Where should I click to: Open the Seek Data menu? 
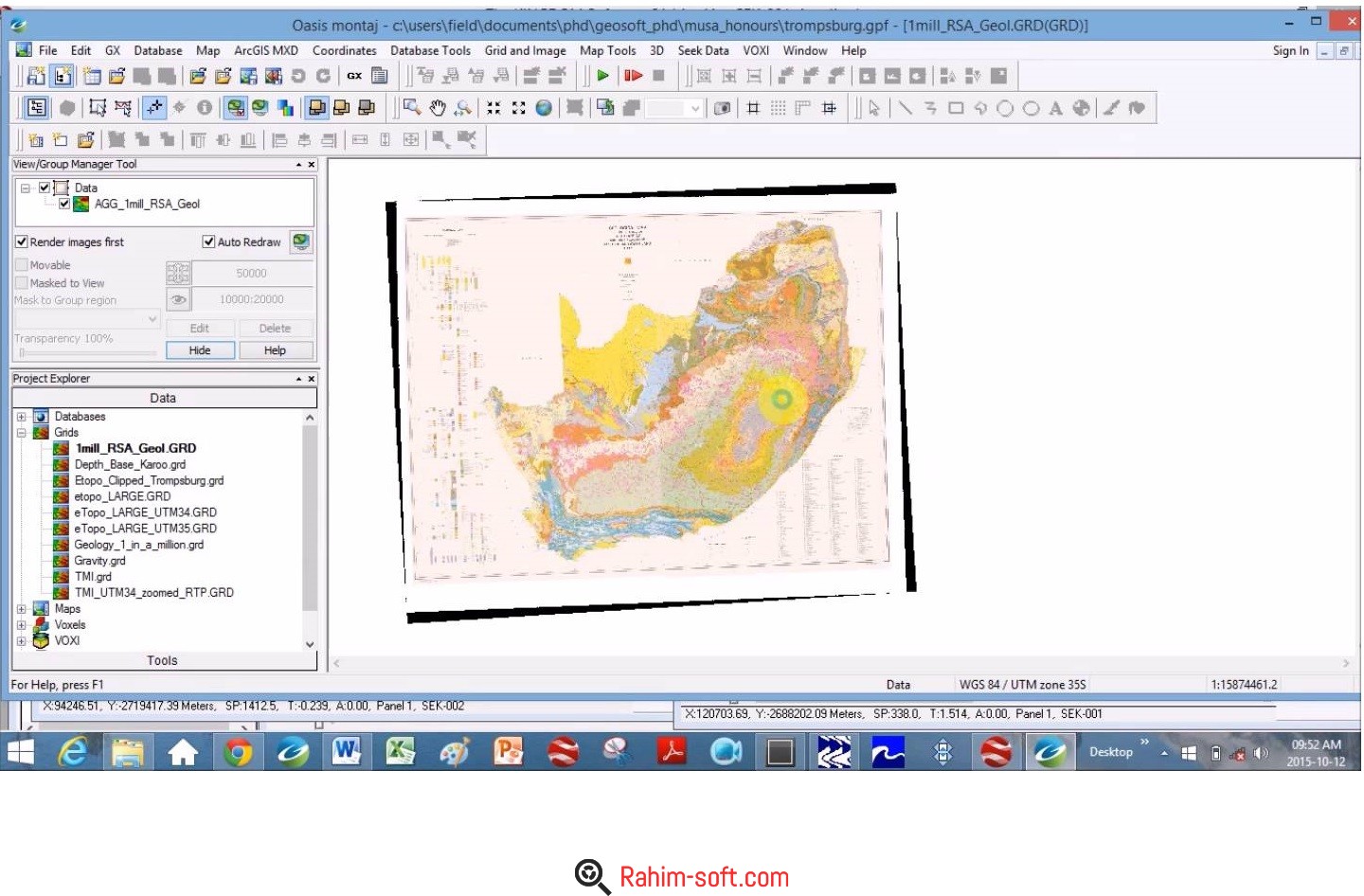(704, 50)
